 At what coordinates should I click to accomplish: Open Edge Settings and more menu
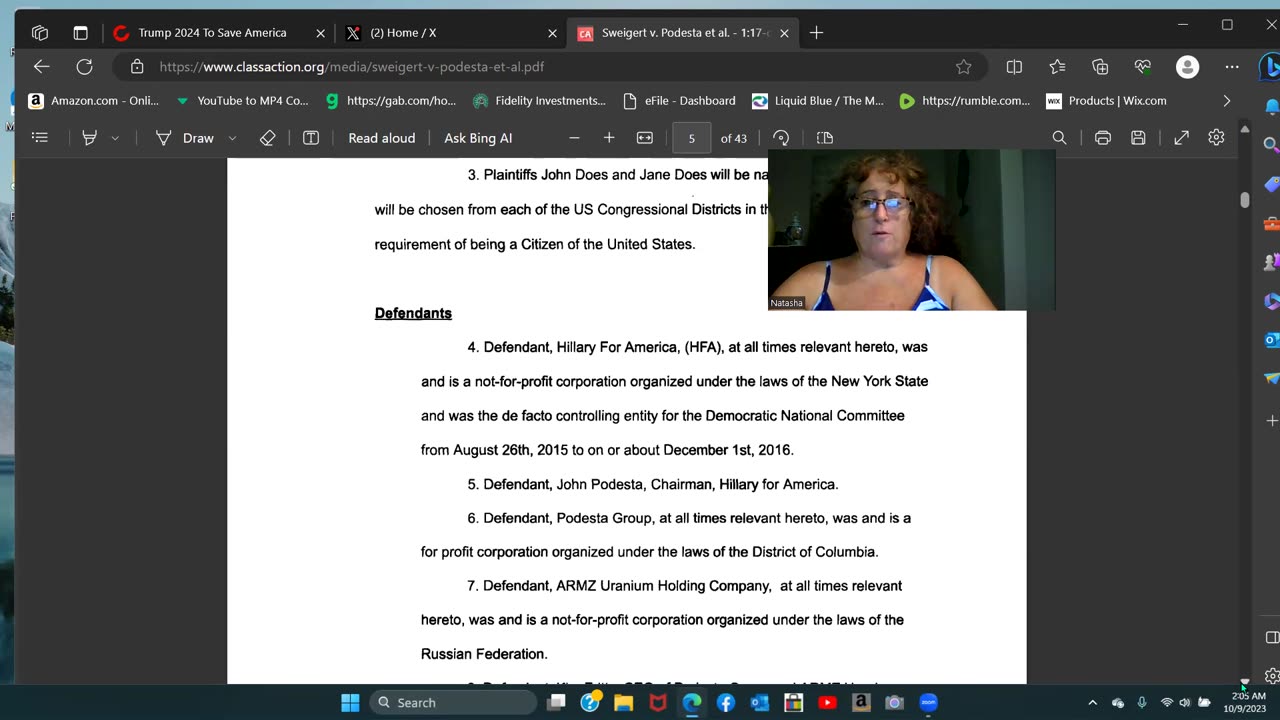(1232, 67)
